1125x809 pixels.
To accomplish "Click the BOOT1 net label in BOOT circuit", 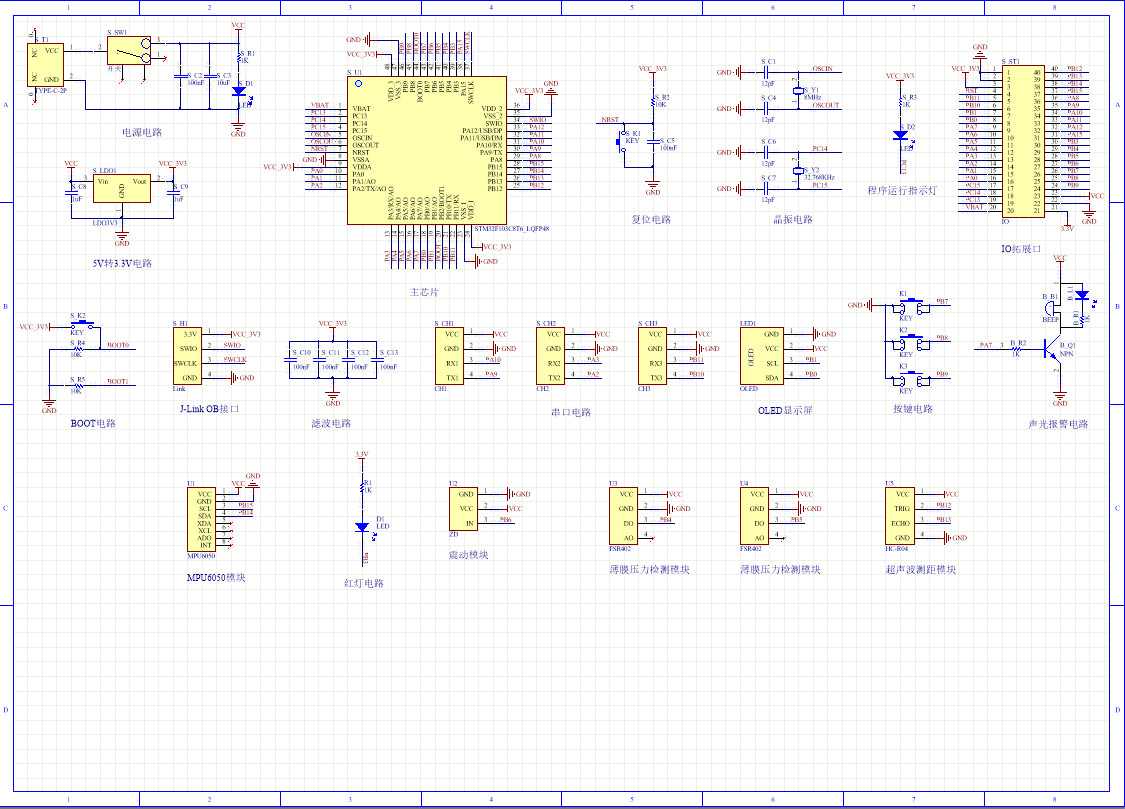I will (118, 382).
